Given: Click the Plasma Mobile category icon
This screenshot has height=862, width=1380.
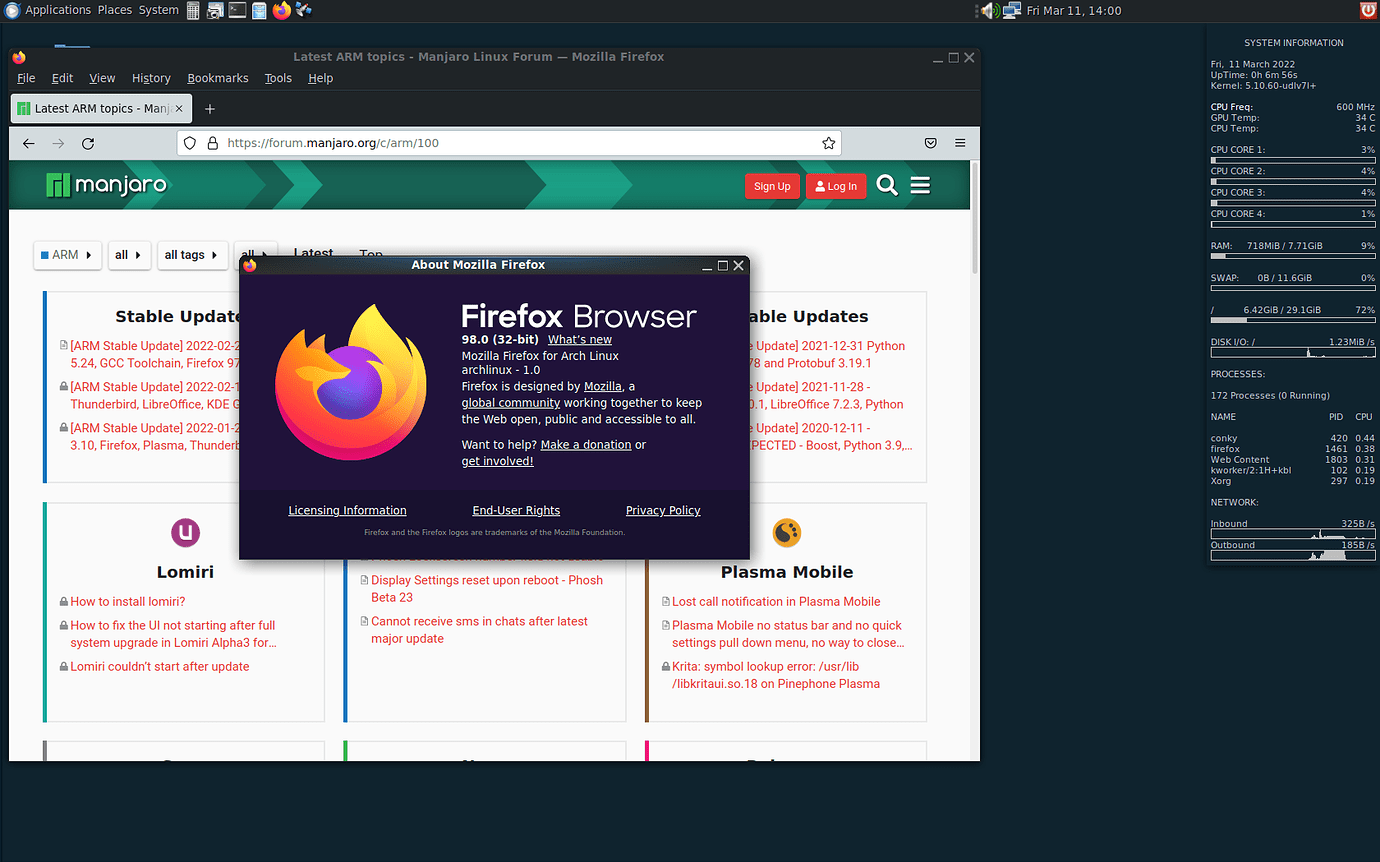Looking at the screenshot, I should point(787,532).
